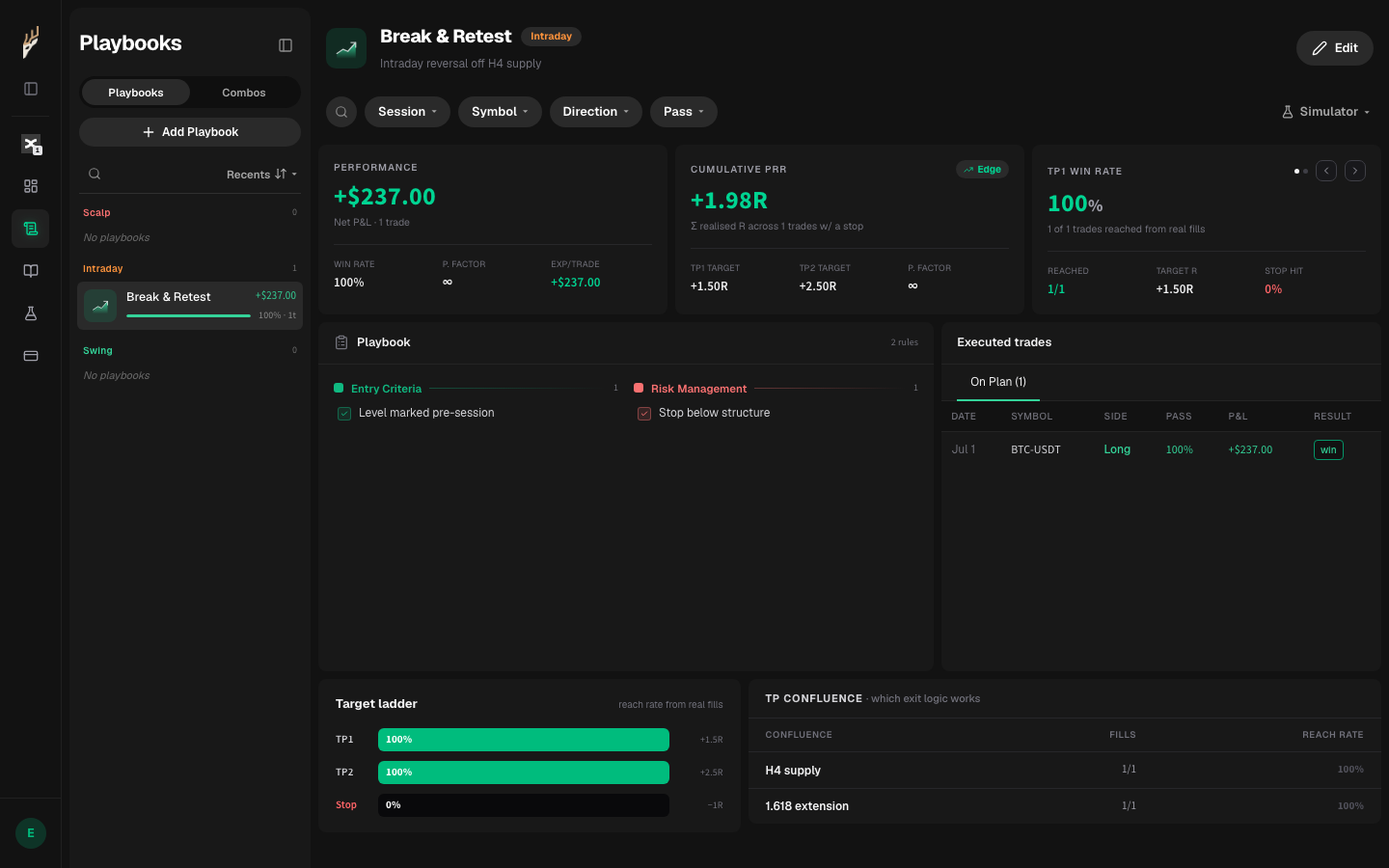
Task: Open the Direction filter dropdown
Action: (x=596, y=112)
